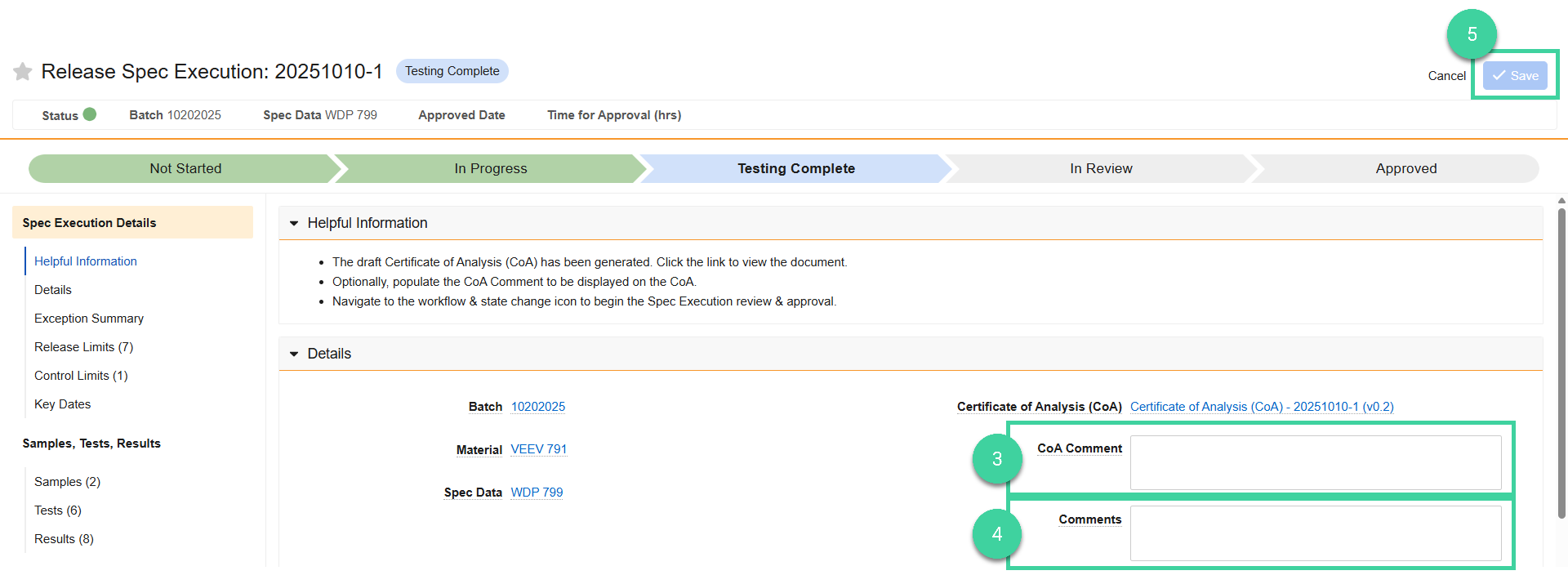Viewport: 1568px width, 584px height.
Task: Click the Not Started segment of the progress bar
Action: [185, 168]
